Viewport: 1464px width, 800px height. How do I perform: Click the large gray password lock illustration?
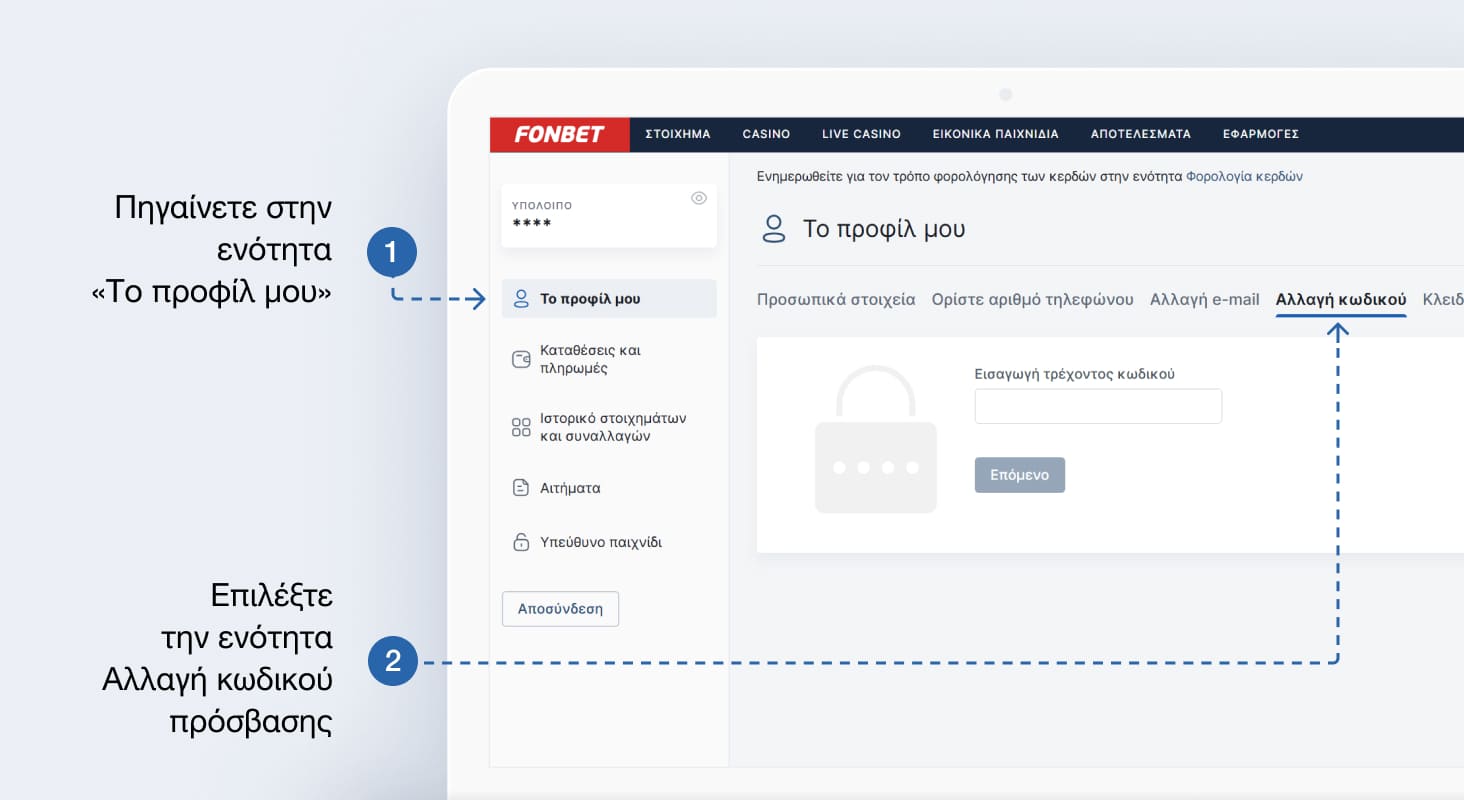875,440
